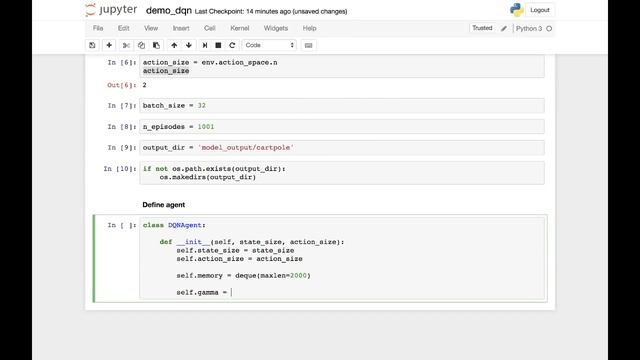Click the self.memory deque line

243,276
